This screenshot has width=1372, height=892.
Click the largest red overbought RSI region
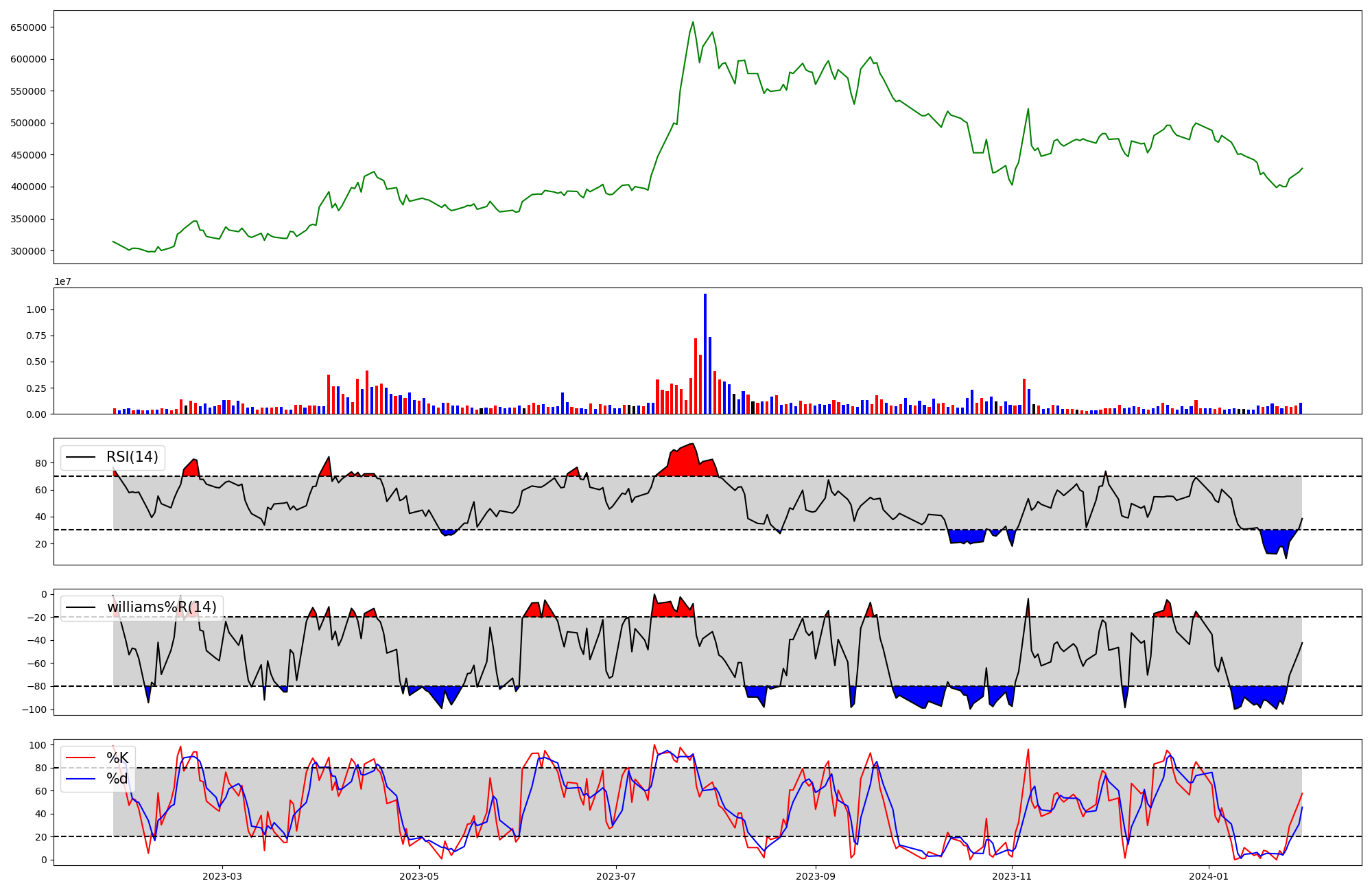686,462
